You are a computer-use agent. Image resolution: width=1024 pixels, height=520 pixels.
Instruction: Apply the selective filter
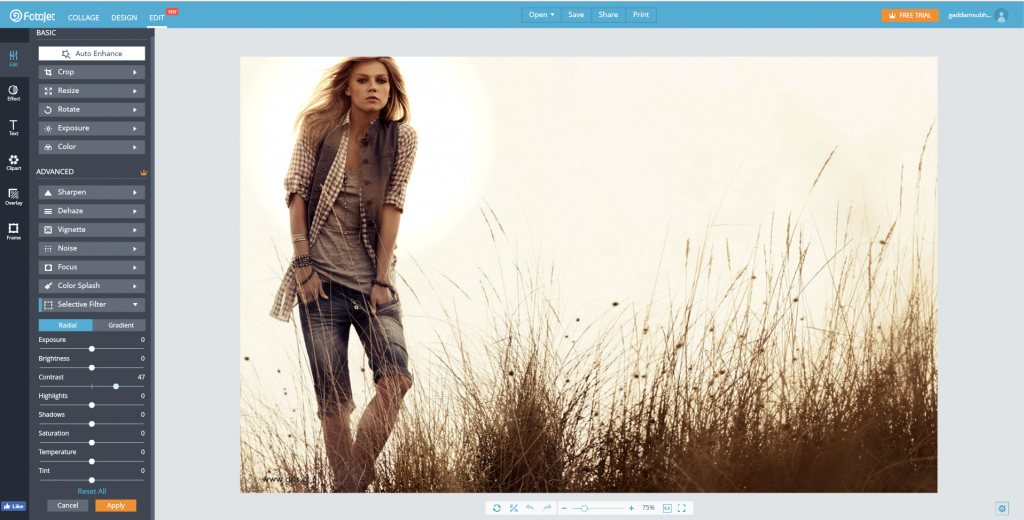click(x=116, y=506)
